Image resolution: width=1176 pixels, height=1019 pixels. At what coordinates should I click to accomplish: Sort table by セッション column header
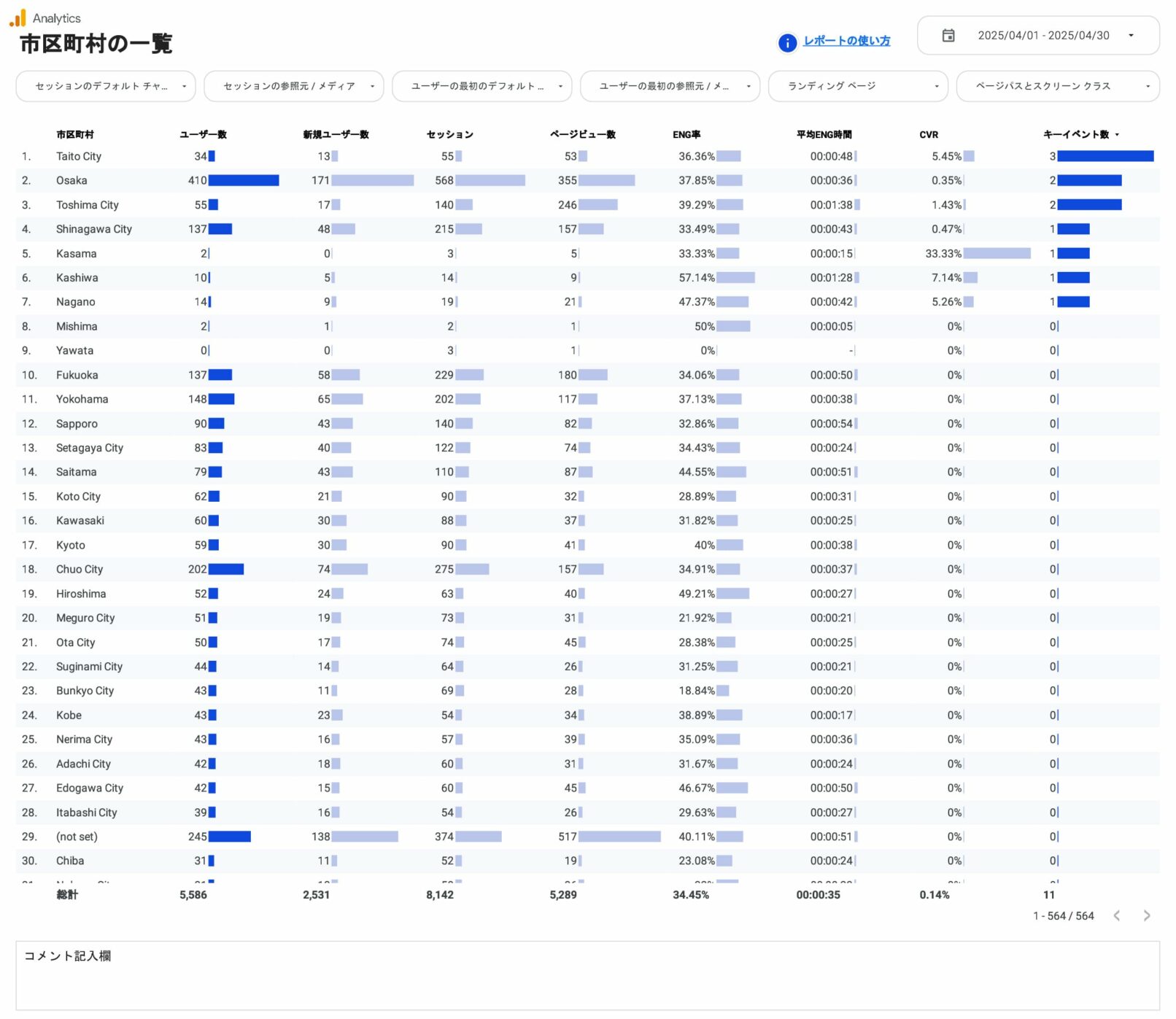tap(449, 134)
